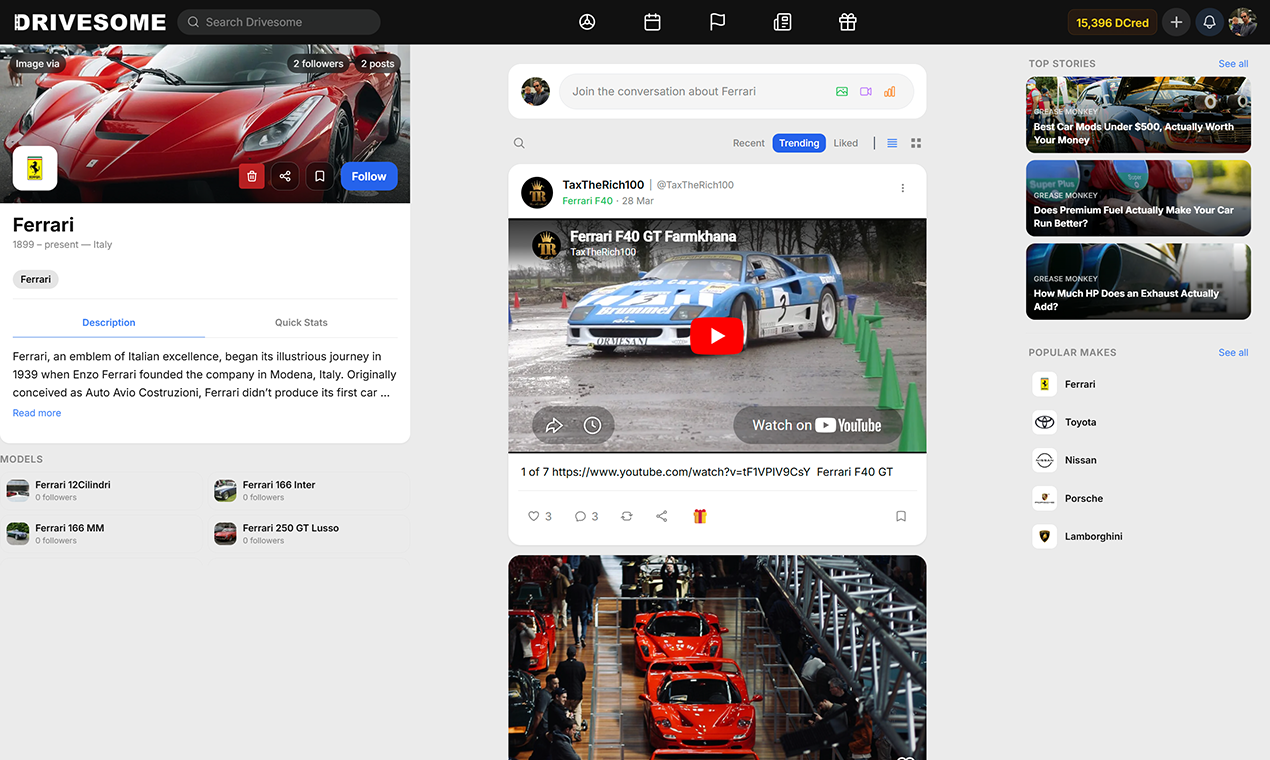Click the Ferrari tag chip
This screenshot has height=760, width=1270.
tap(36, 279)
